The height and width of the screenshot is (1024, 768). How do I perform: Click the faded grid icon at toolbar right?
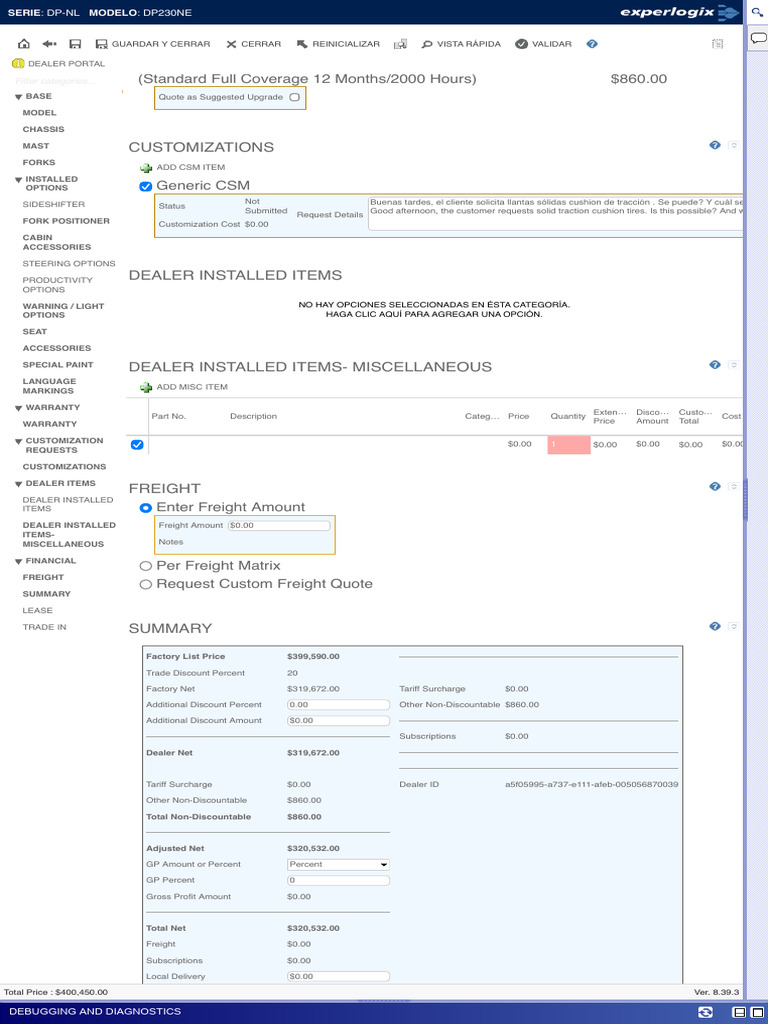point(717,44)
